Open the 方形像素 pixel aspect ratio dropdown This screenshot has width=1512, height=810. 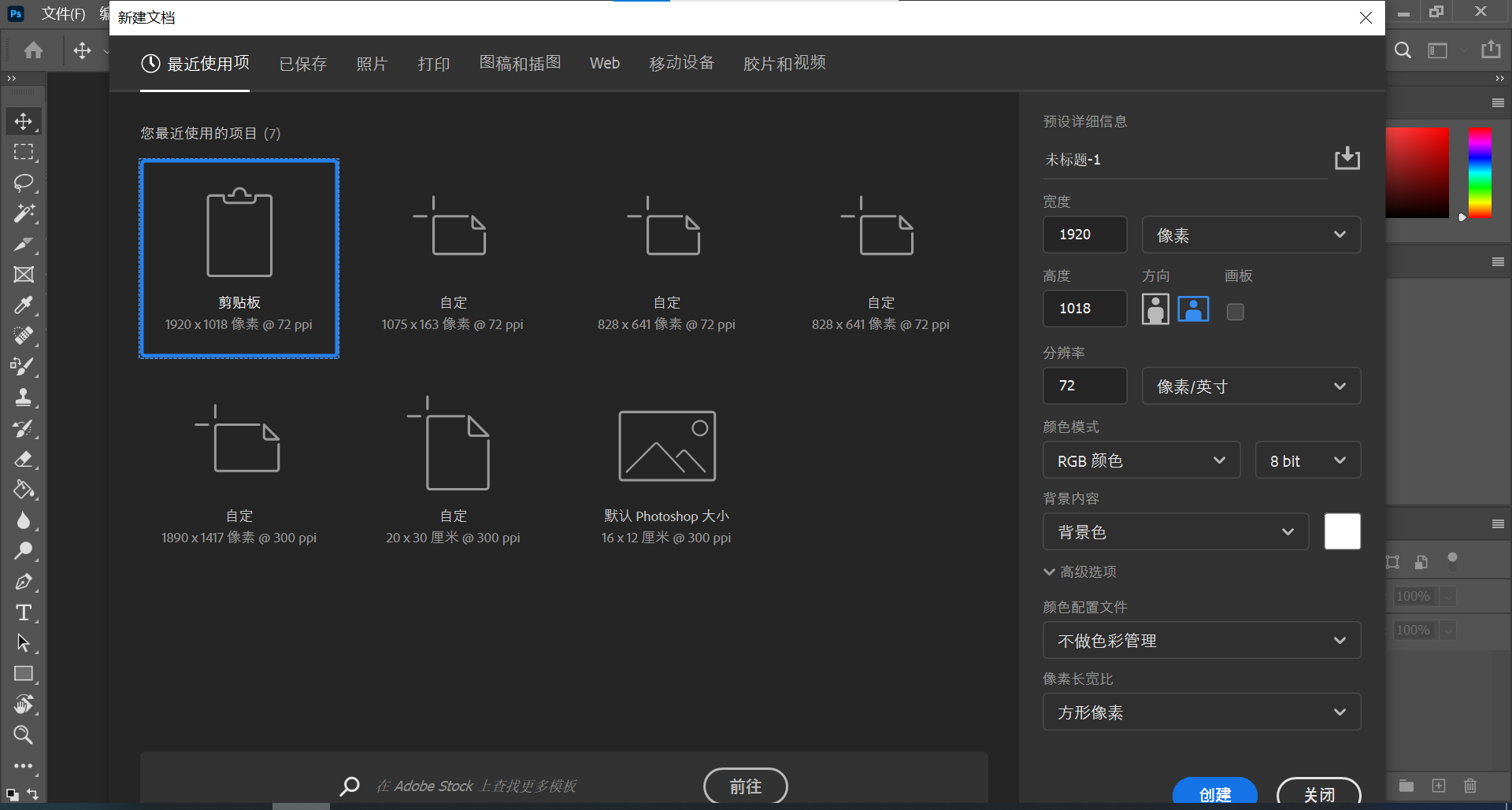[x=1202, y=712]
